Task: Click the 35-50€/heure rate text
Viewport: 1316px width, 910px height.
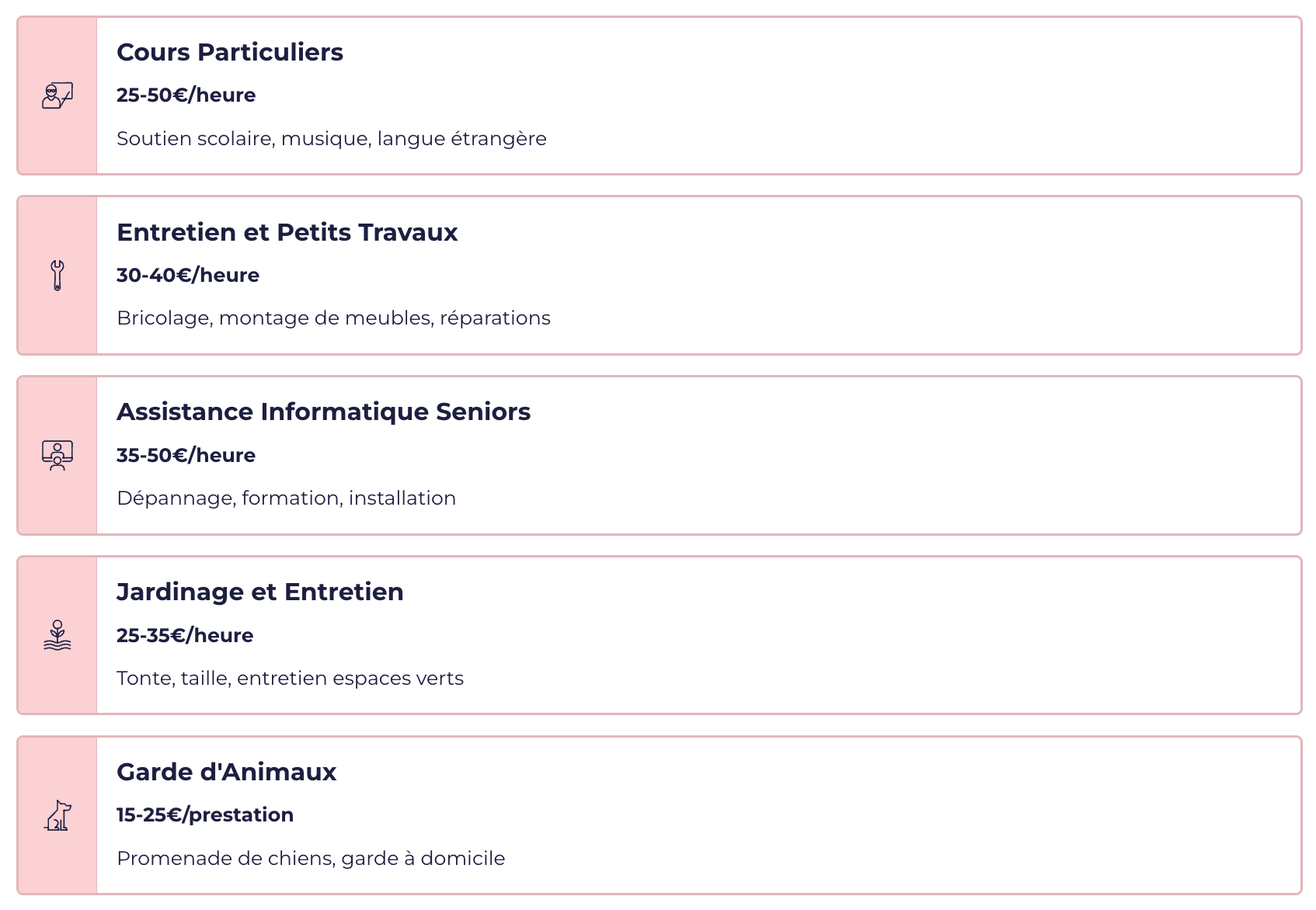Action: click(186, 455)
